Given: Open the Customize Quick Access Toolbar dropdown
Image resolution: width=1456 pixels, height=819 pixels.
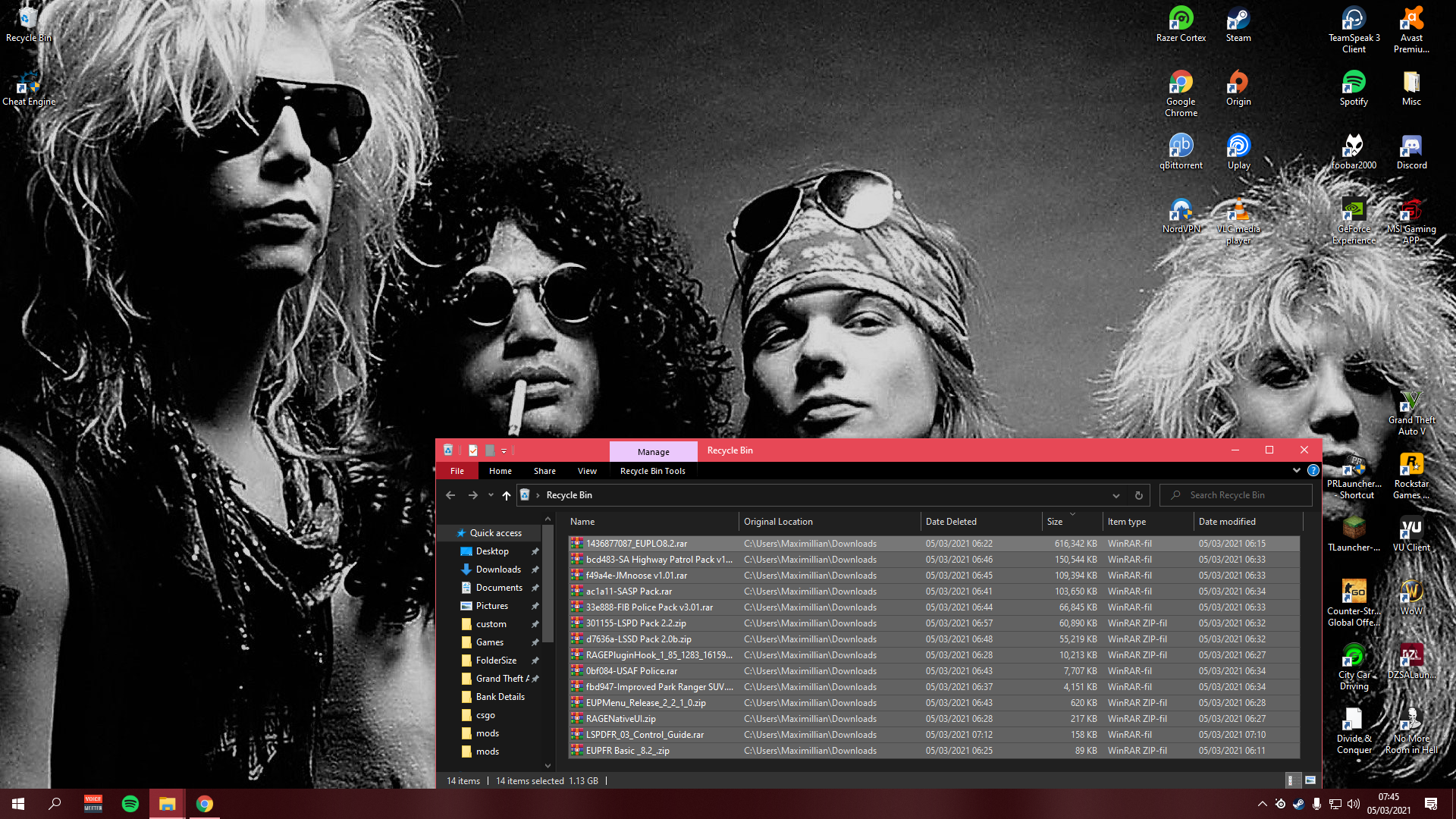Looking at the screenshot, I should [x=504, y=450].
